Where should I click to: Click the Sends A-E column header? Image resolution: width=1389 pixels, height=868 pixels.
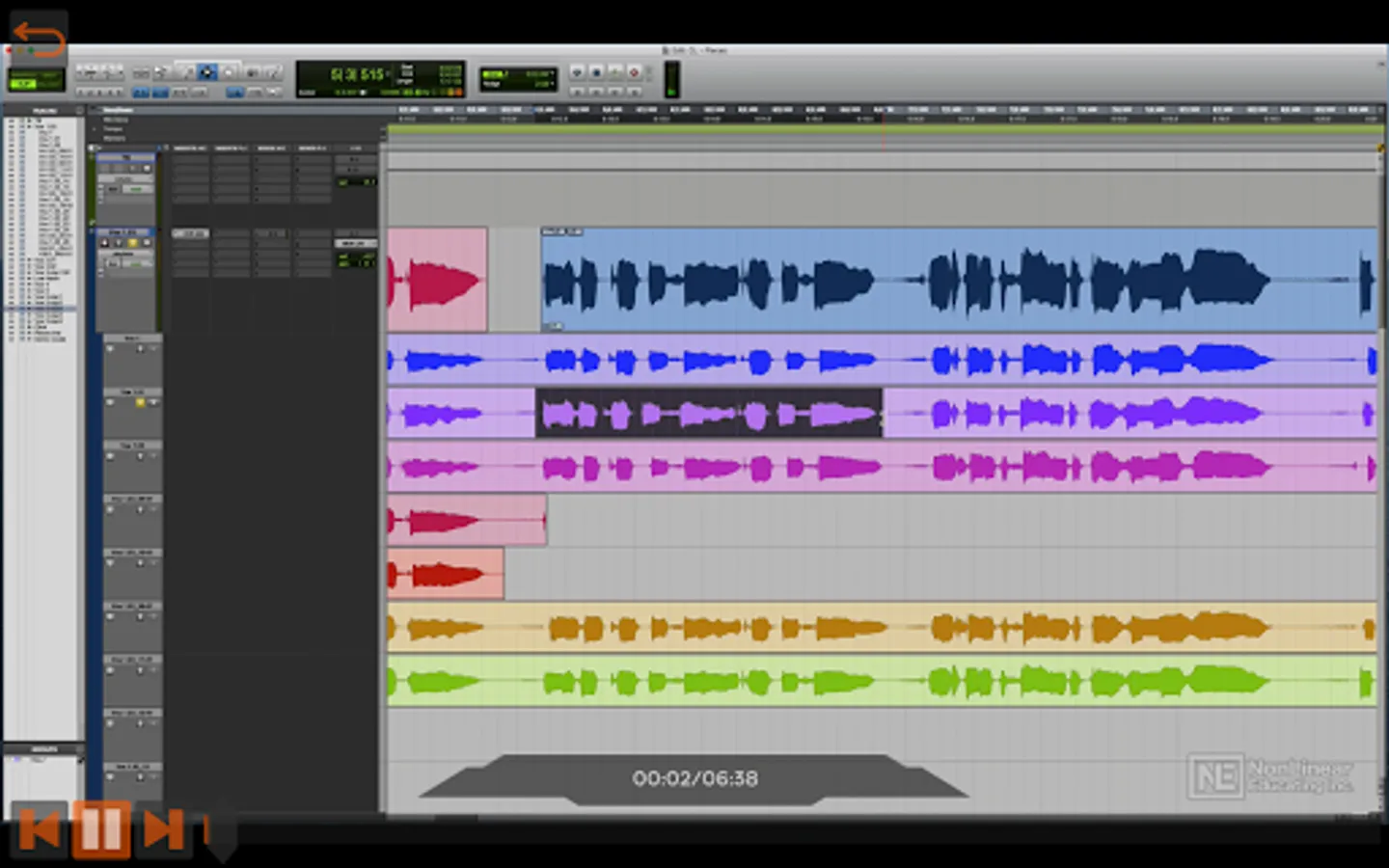[x=272, y=149]
